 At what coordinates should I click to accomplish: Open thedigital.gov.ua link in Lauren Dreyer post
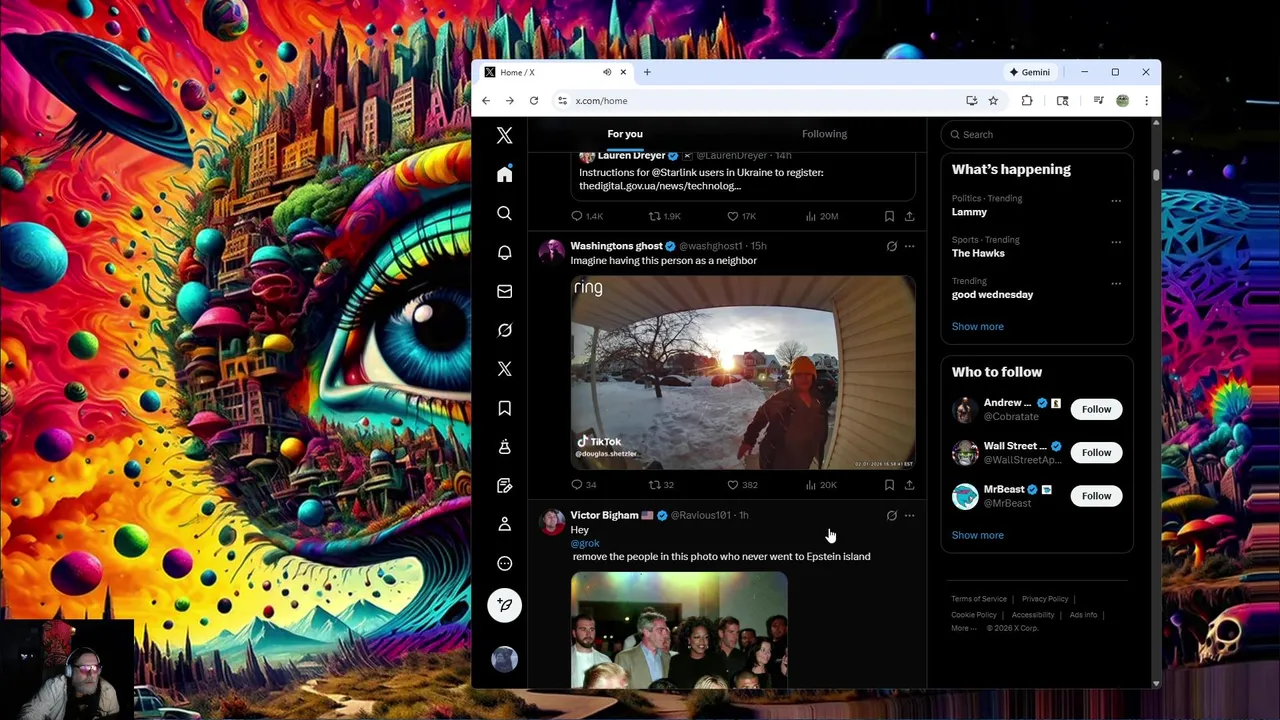point(660,186)
